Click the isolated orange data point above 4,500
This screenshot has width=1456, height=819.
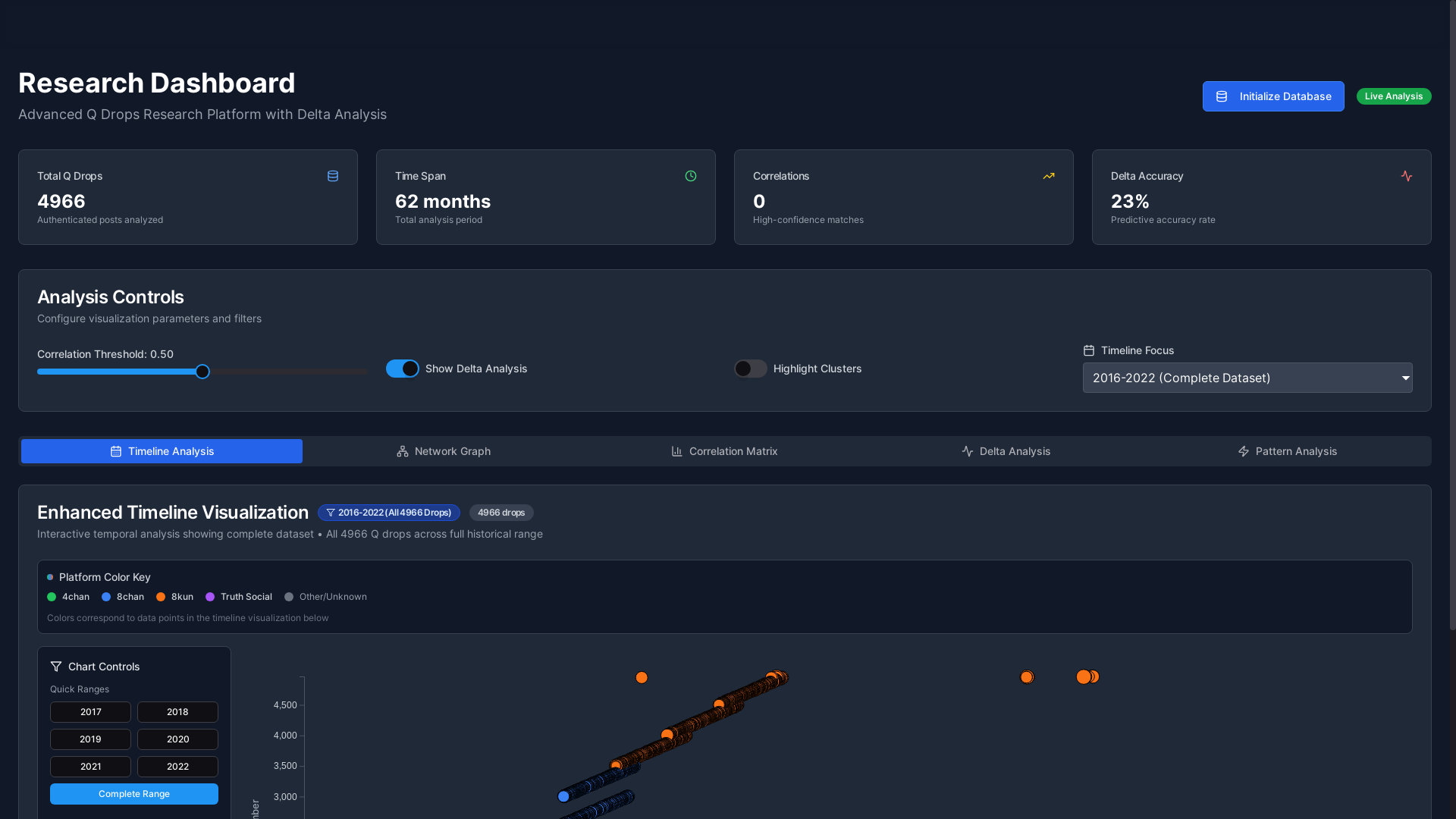(642, 677)
